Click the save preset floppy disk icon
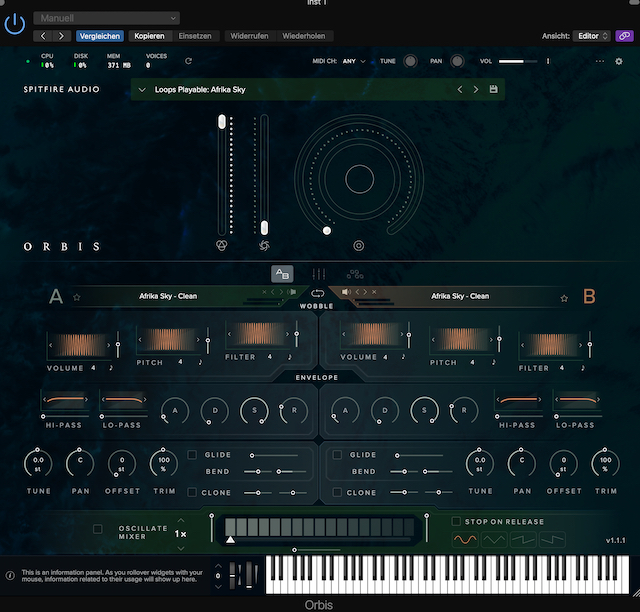 click(493, 90)
